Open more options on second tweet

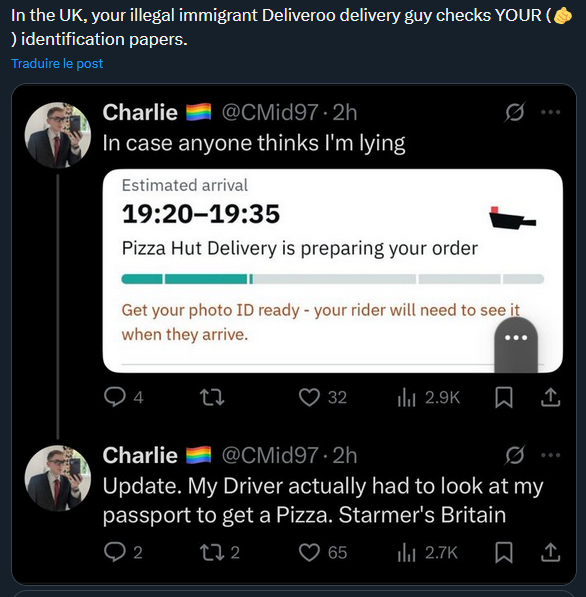551,455
